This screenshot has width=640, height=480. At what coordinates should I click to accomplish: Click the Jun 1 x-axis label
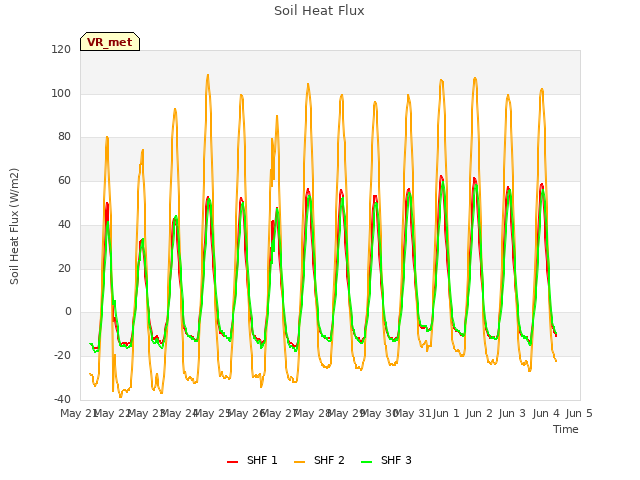446,413
